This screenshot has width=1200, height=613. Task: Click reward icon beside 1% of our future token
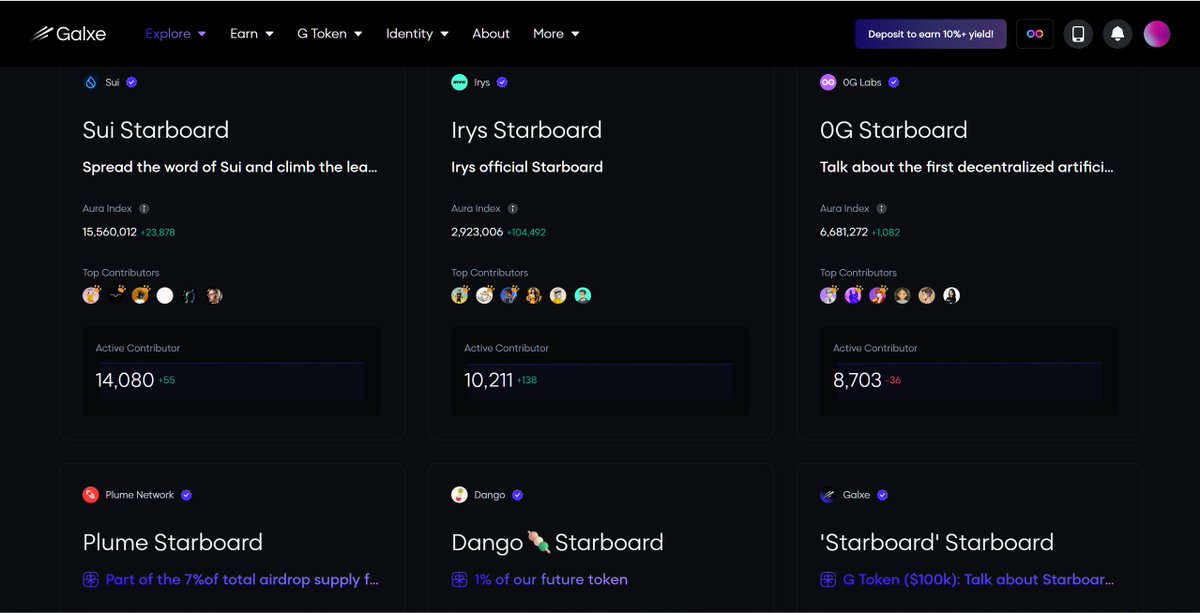click(460, 579)
